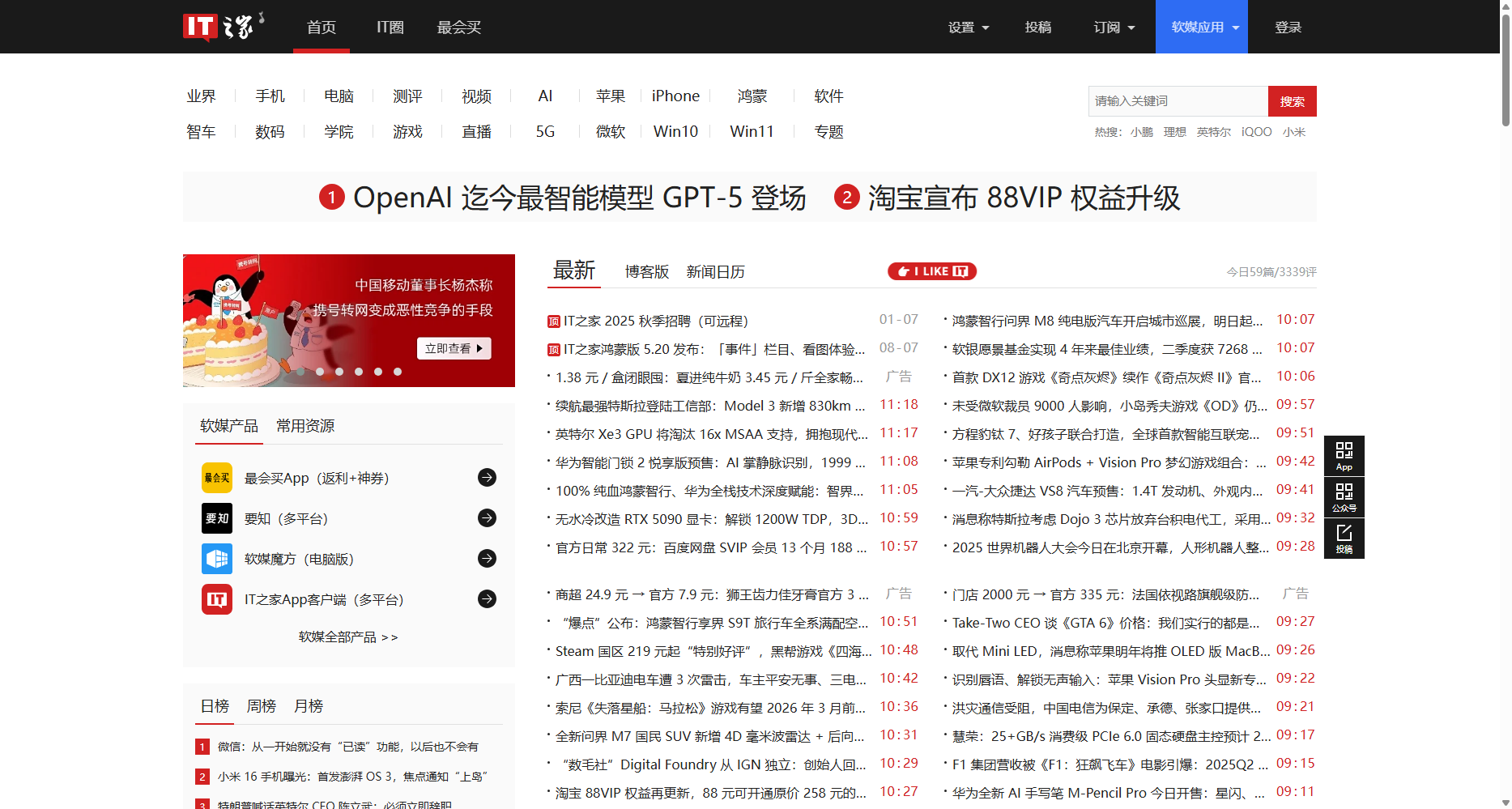Viewport: 1512px width, 809px height.
Task: Click the 立即查看 banner button
Action: click(454, 348)
